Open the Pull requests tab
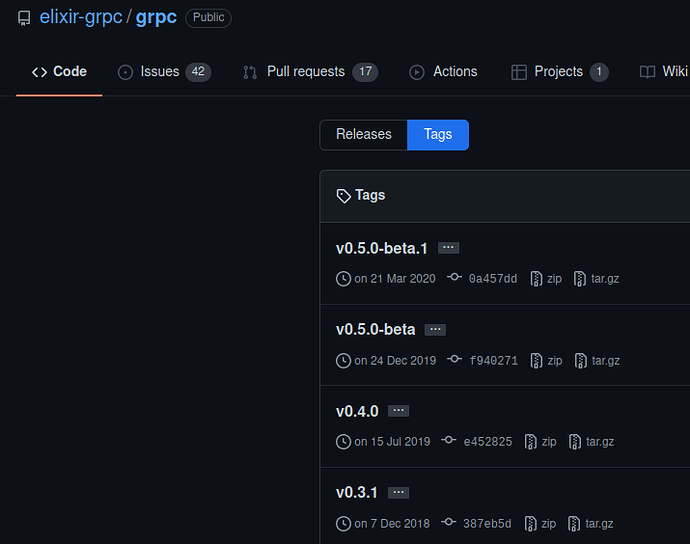 coord(310,72)
